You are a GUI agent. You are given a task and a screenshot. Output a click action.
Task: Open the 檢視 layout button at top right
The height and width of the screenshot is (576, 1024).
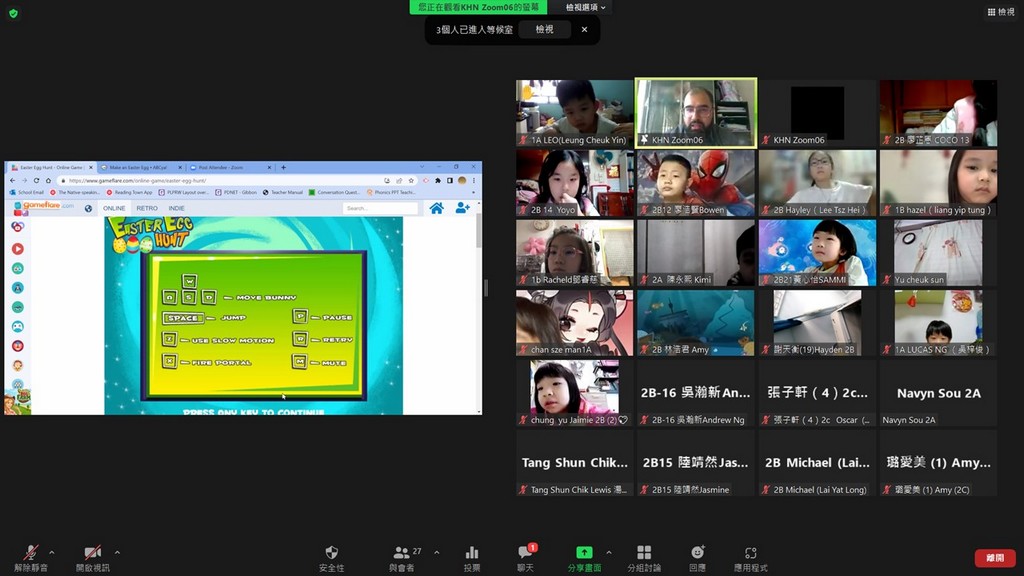tap(1000, 12)
